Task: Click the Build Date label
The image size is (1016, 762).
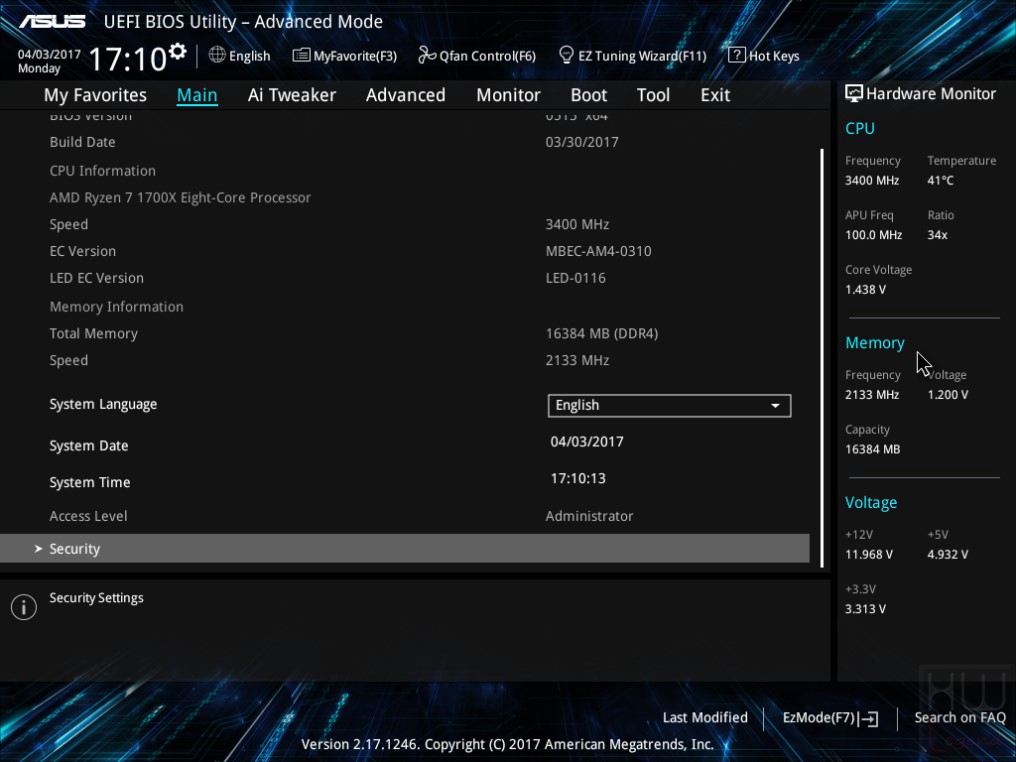Action: (x=82, y=142)
